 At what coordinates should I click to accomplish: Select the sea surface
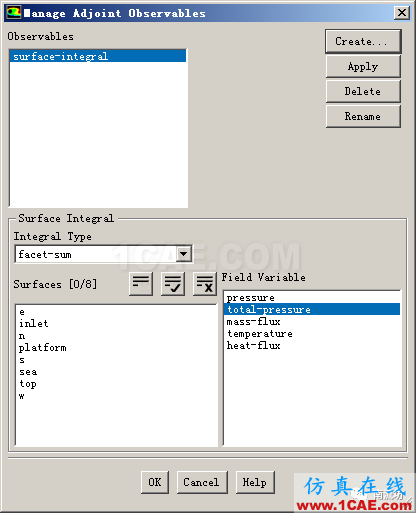pyautogui.click(x=116, y=372)
